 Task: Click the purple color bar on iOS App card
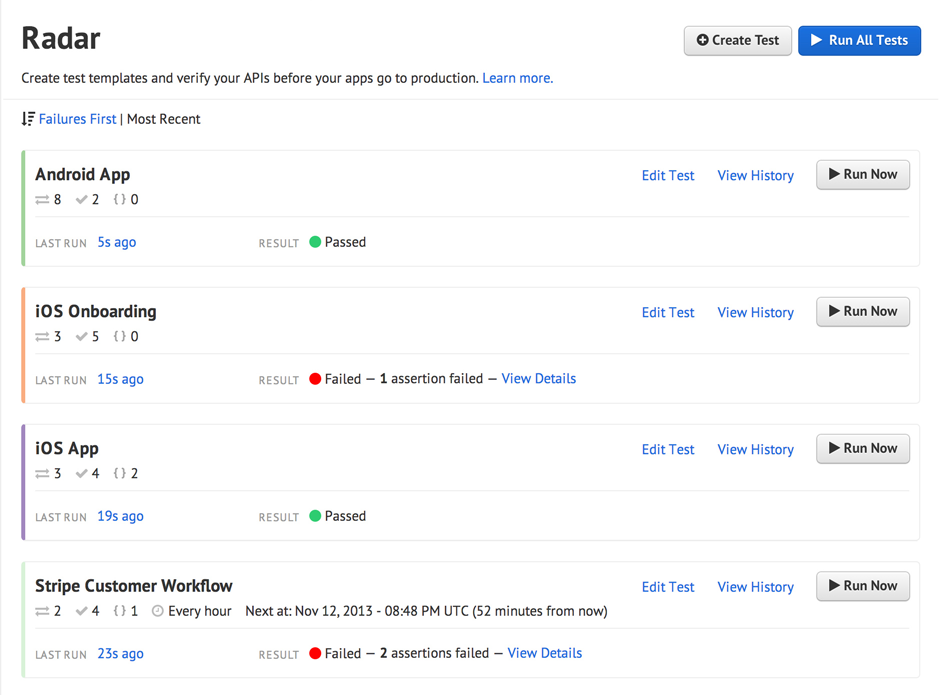(x=23, y=482)
